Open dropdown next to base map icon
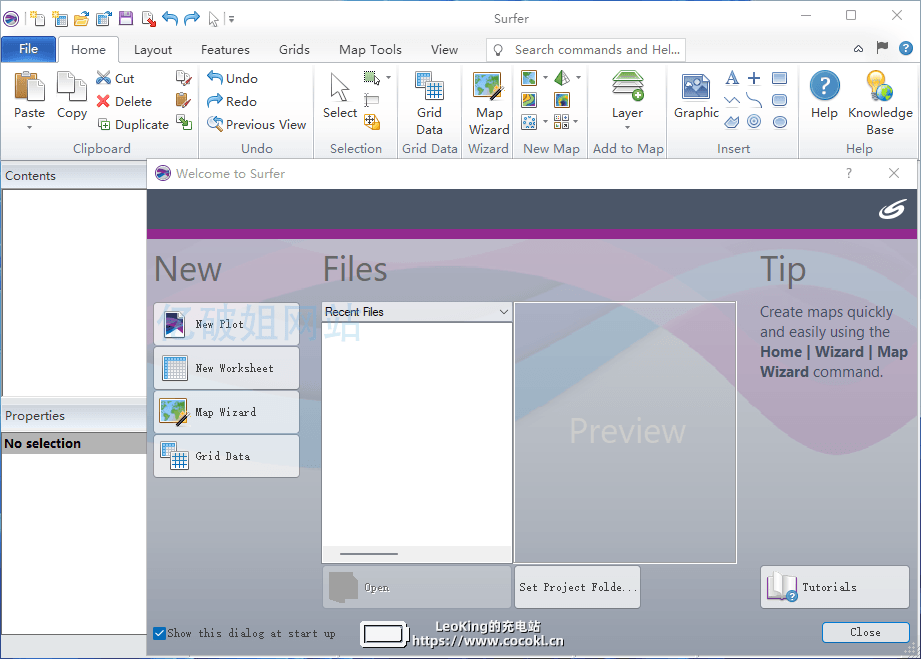The height and width of the screenshot is (659, 921). coord(545,78)
